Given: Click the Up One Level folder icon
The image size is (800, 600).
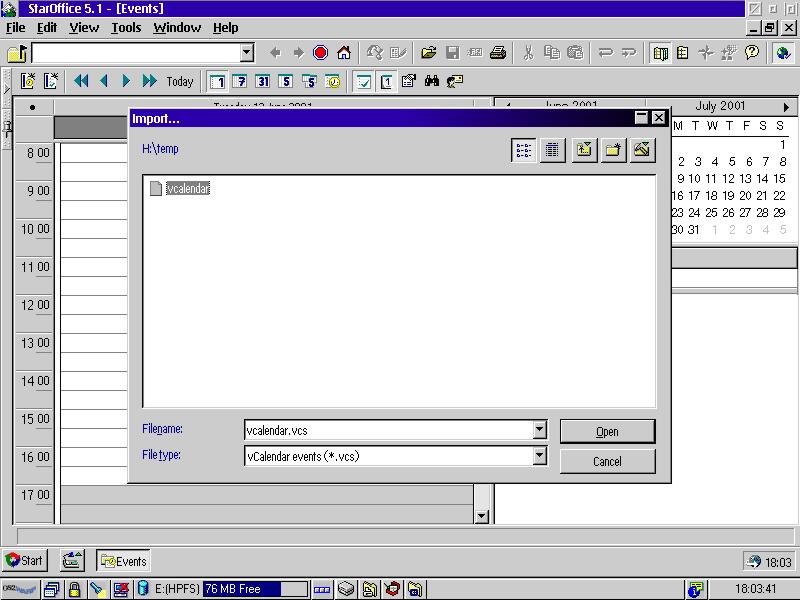Looking at the screenshot, I should [585, 150].
